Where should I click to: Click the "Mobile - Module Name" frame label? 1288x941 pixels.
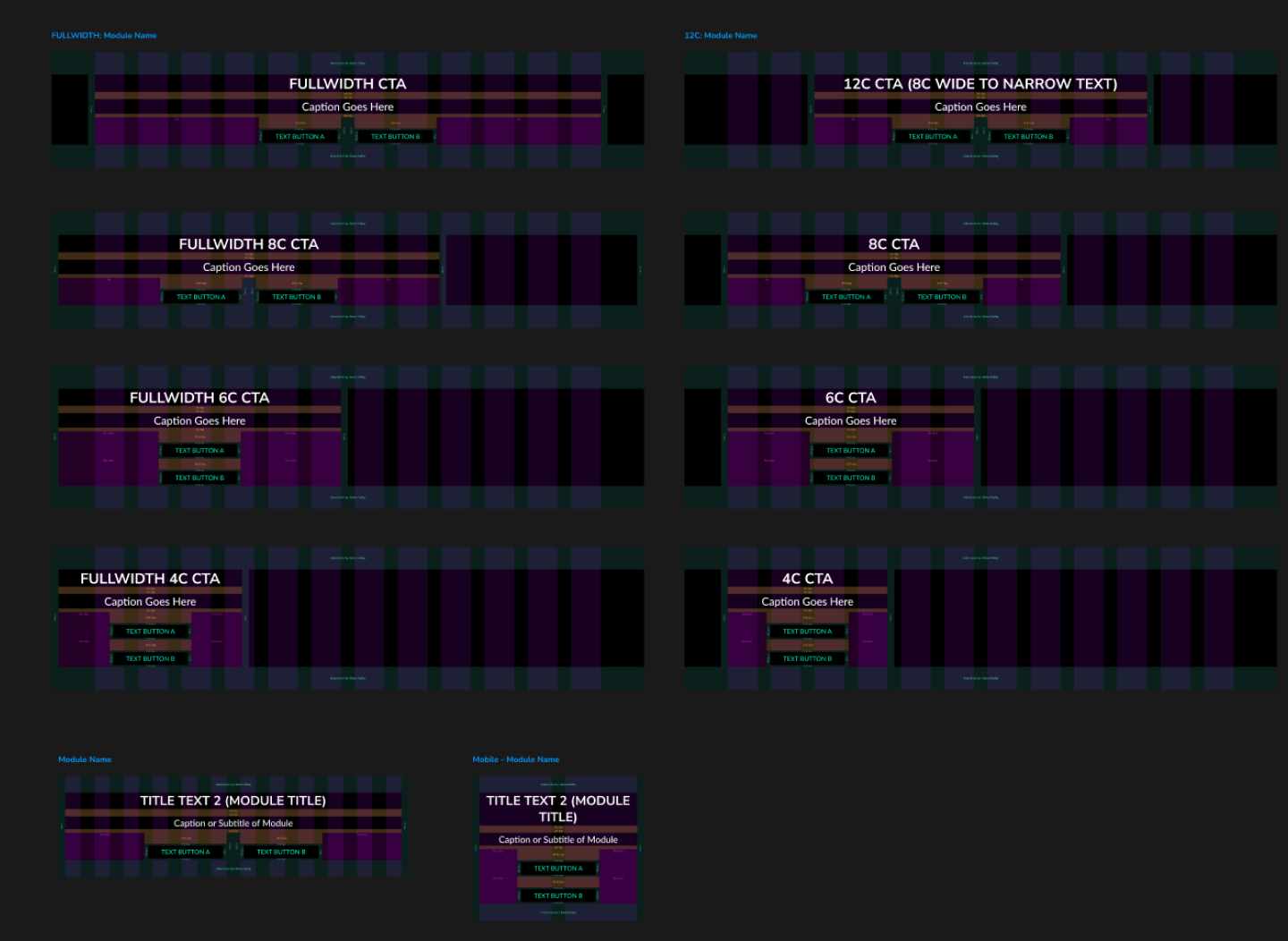tap(515, 759)
